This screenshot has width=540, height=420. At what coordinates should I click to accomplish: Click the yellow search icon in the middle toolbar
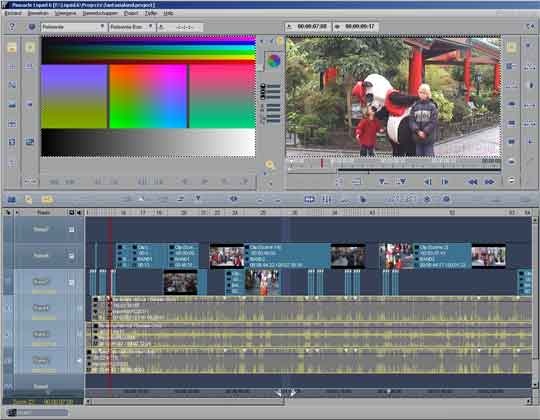coord(28,199)
